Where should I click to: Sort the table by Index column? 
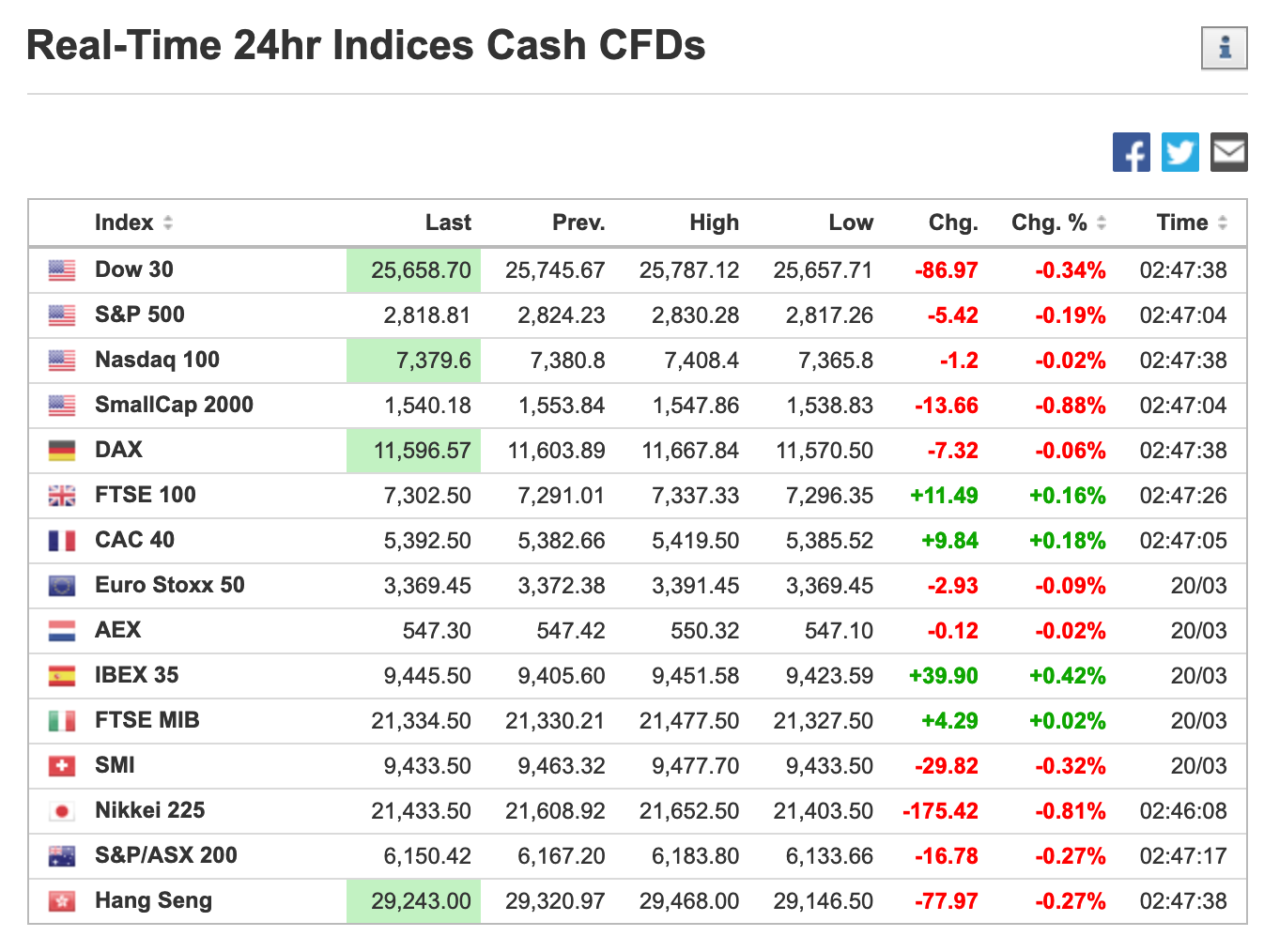point(168,223)
